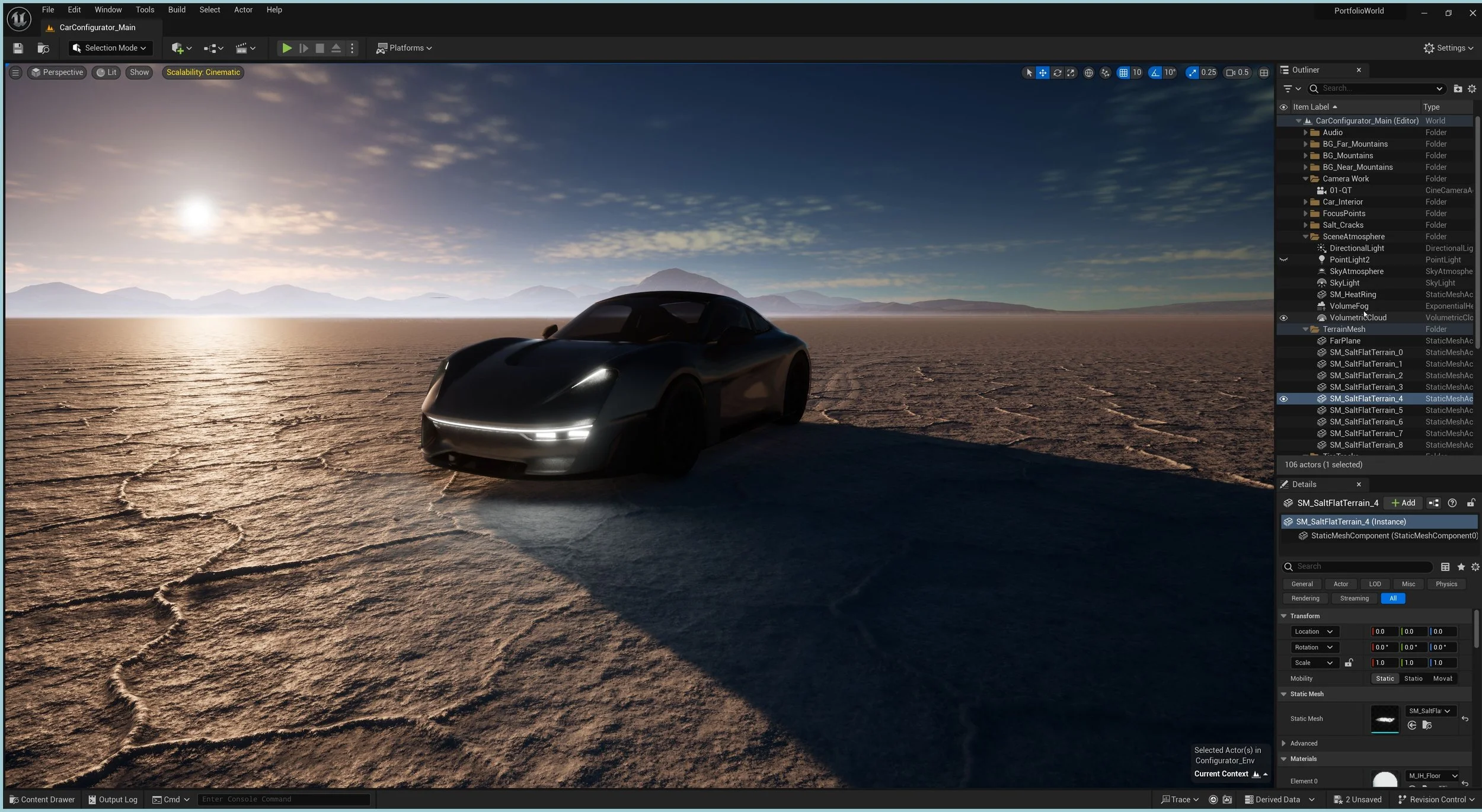This screenshot has width=1482, height=812.
Task: Set Mobility to Movable
Action: click(x=1442, y=679)
